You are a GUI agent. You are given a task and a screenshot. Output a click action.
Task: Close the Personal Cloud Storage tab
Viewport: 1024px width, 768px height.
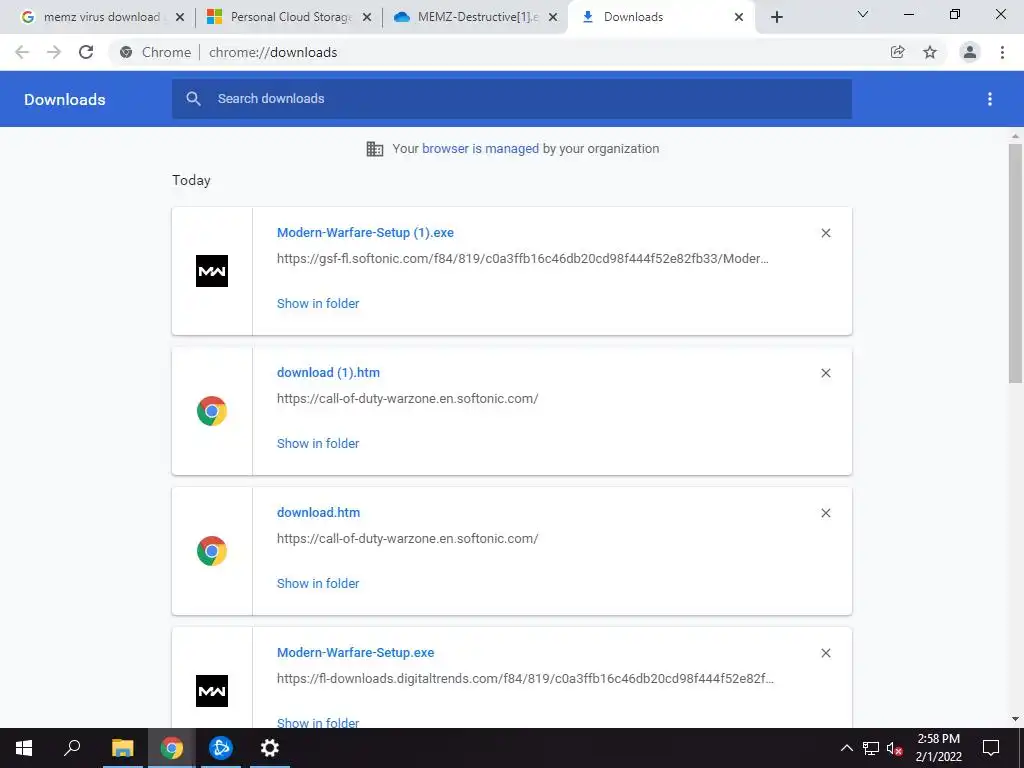point(367,17)
